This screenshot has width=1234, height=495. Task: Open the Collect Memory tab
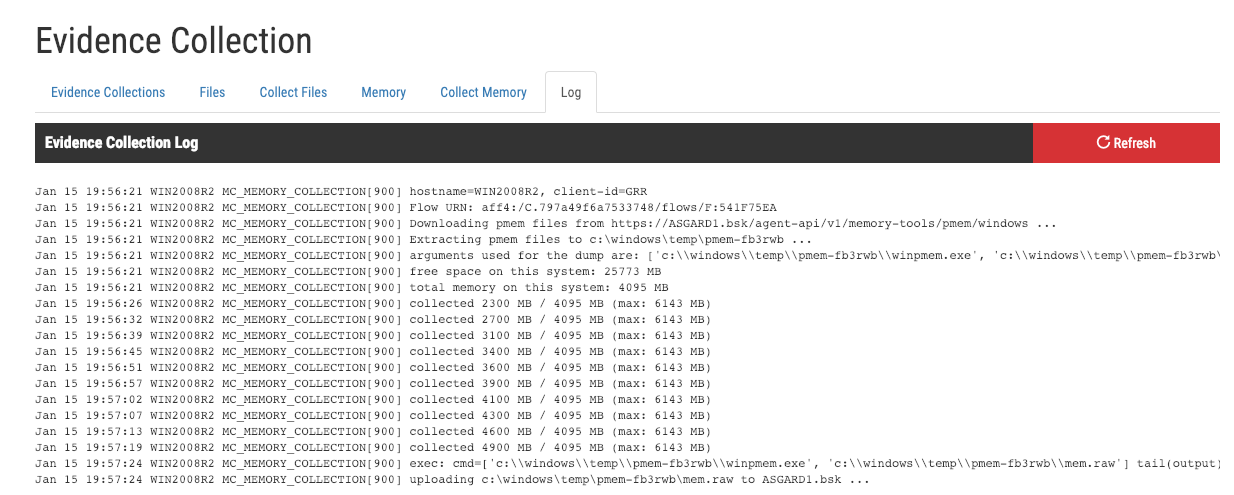coord(483,92)
